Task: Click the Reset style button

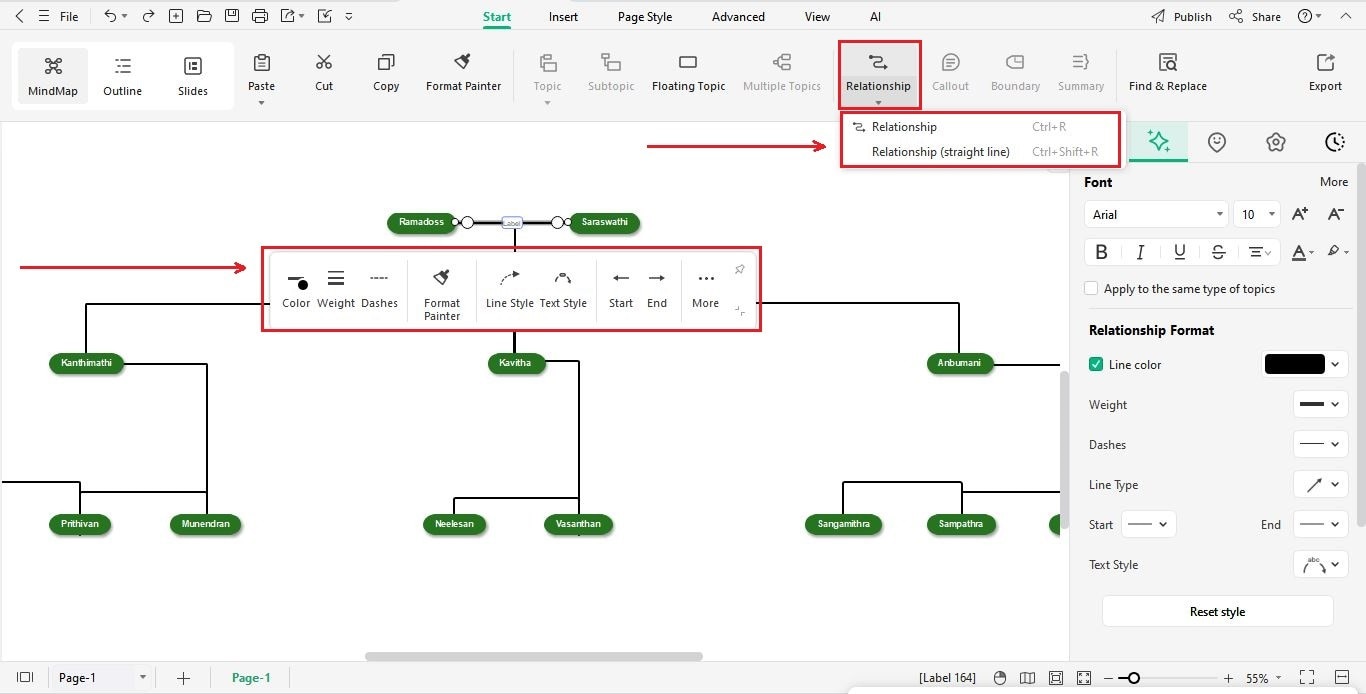Action: click(x=1217, y=611)
